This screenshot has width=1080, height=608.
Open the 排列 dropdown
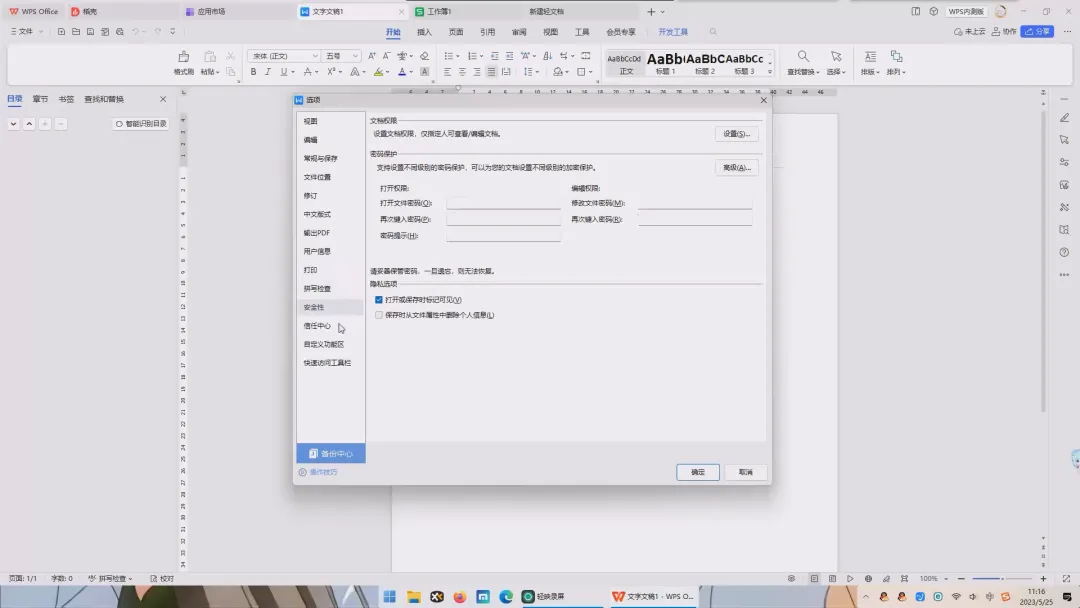pos(896,72)
